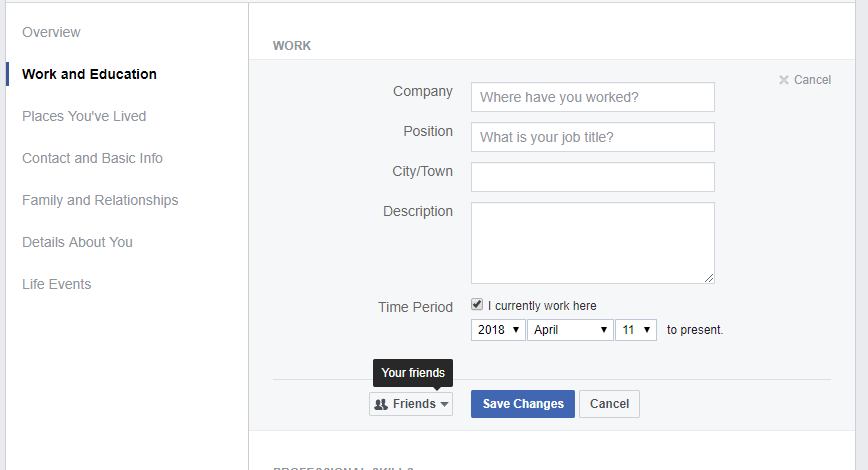Click the City/Town text box

(x=592, y=177)
